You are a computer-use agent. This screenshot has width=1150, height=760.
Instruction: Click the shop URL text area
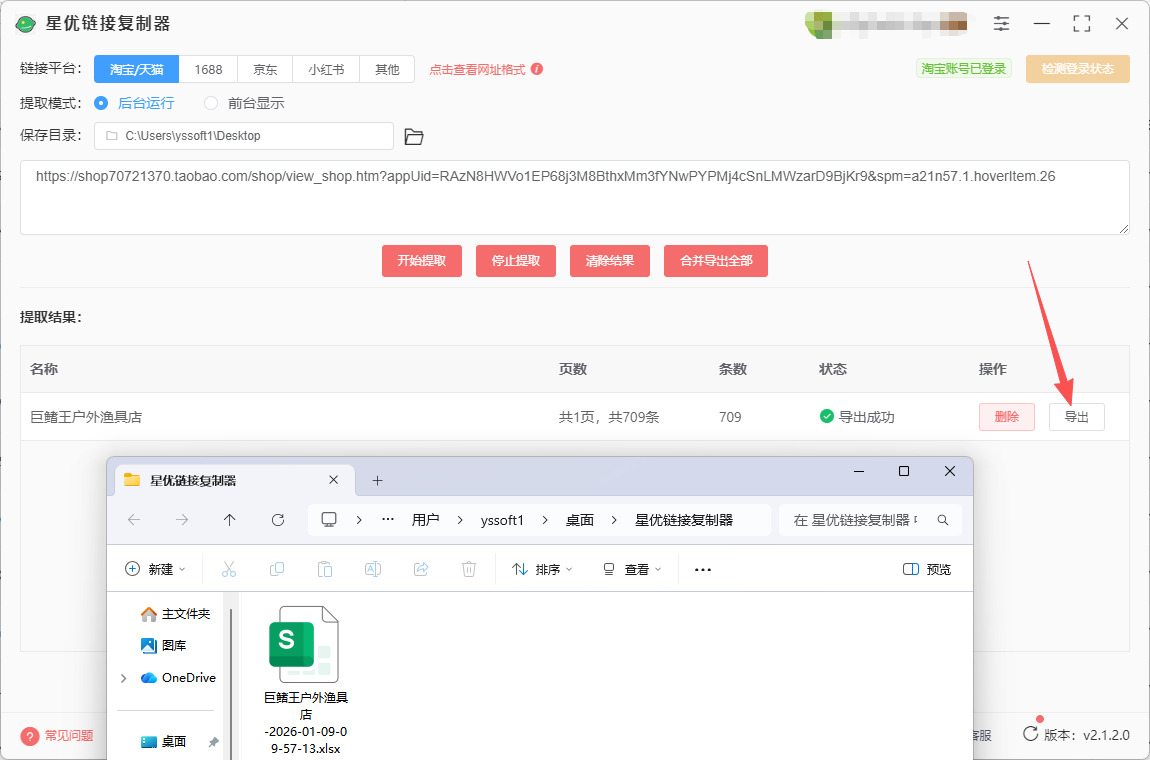click(574, 197)
